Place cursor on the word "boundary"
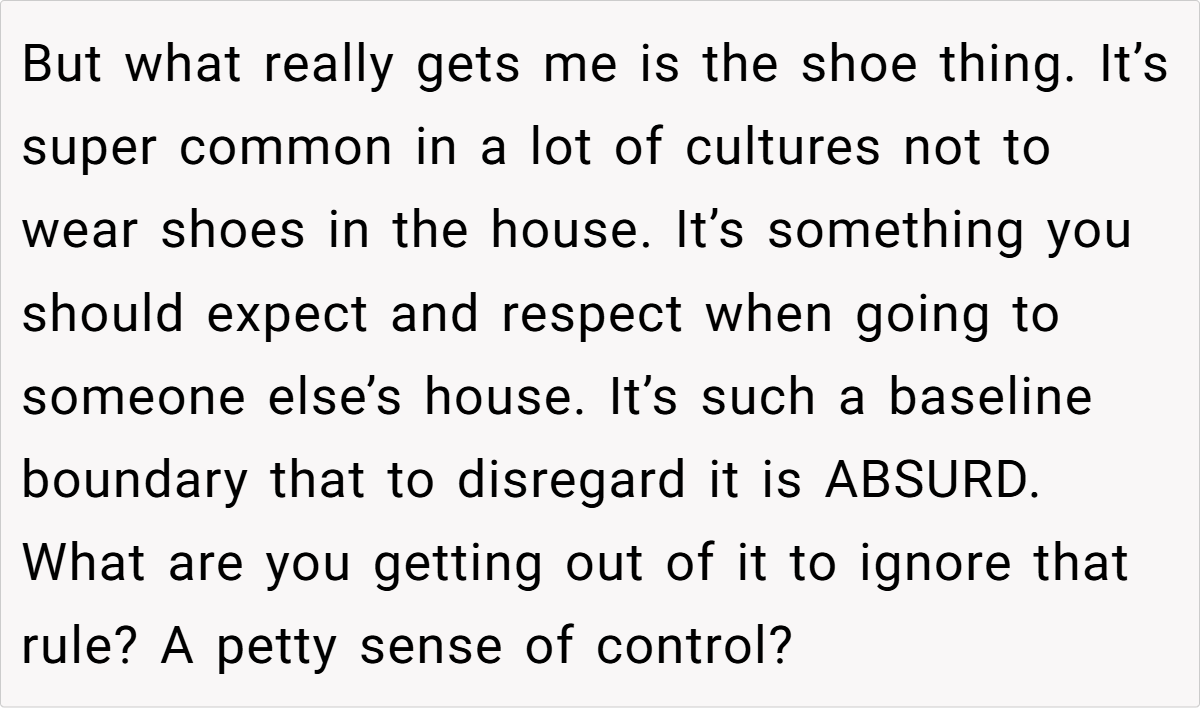1200x708 pixels. (x=133, y=482)
